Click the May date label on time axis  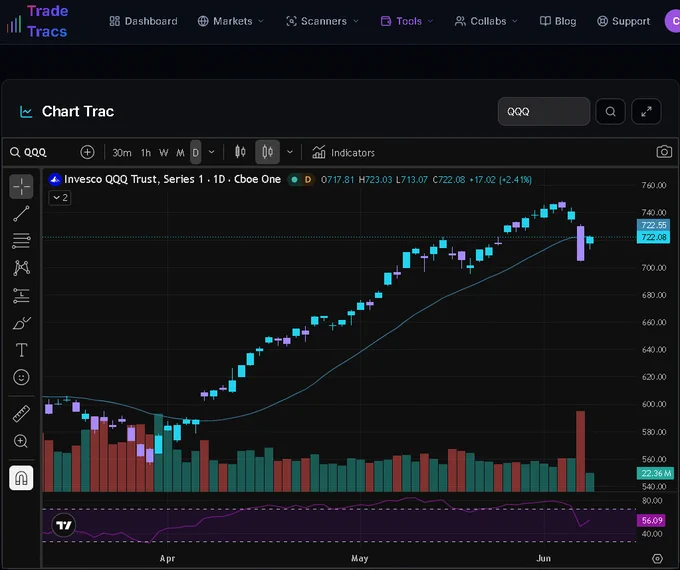click(x=360, y=558)
